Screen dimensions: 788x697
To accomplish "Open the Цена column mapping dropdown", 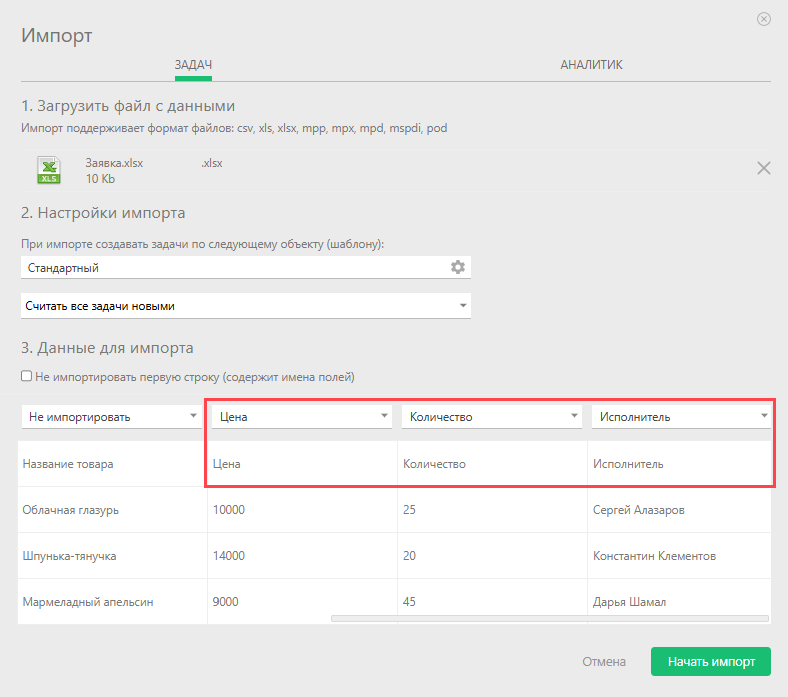I will coord(302,417).
